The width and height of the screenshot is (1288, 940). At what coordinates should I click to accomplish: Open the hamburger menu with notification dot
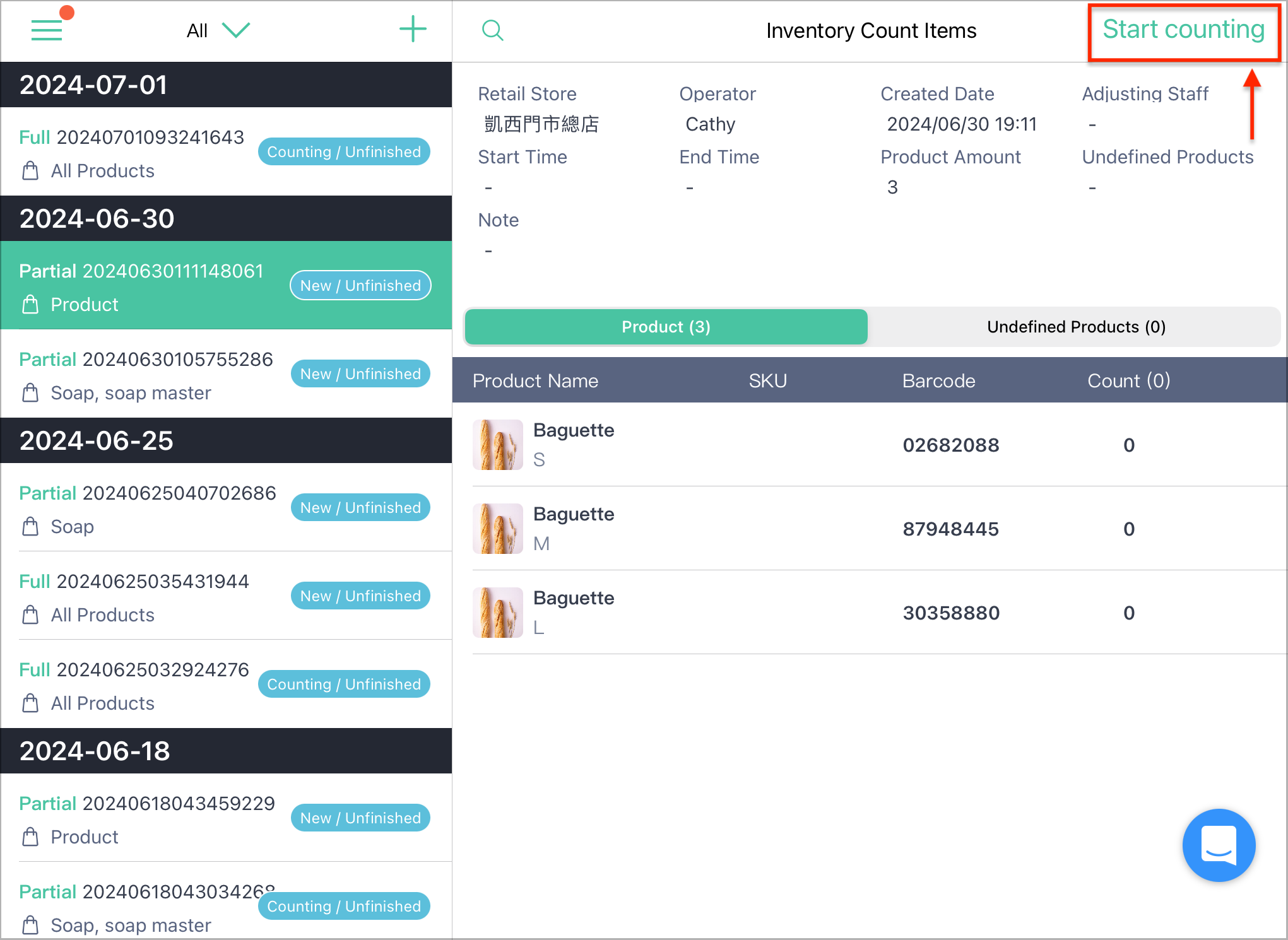pyautogui.click(x=48, y=28)
